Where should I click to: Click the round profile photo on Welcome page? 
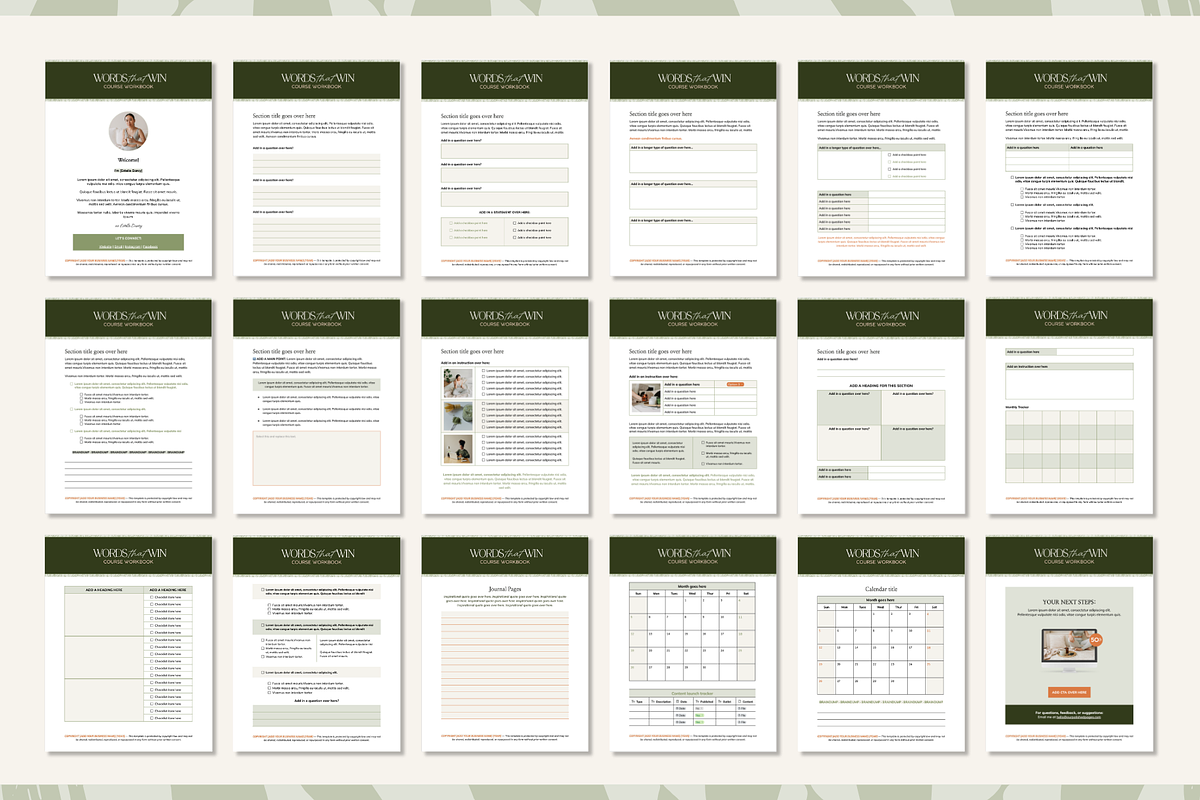[x=127, y=130]
